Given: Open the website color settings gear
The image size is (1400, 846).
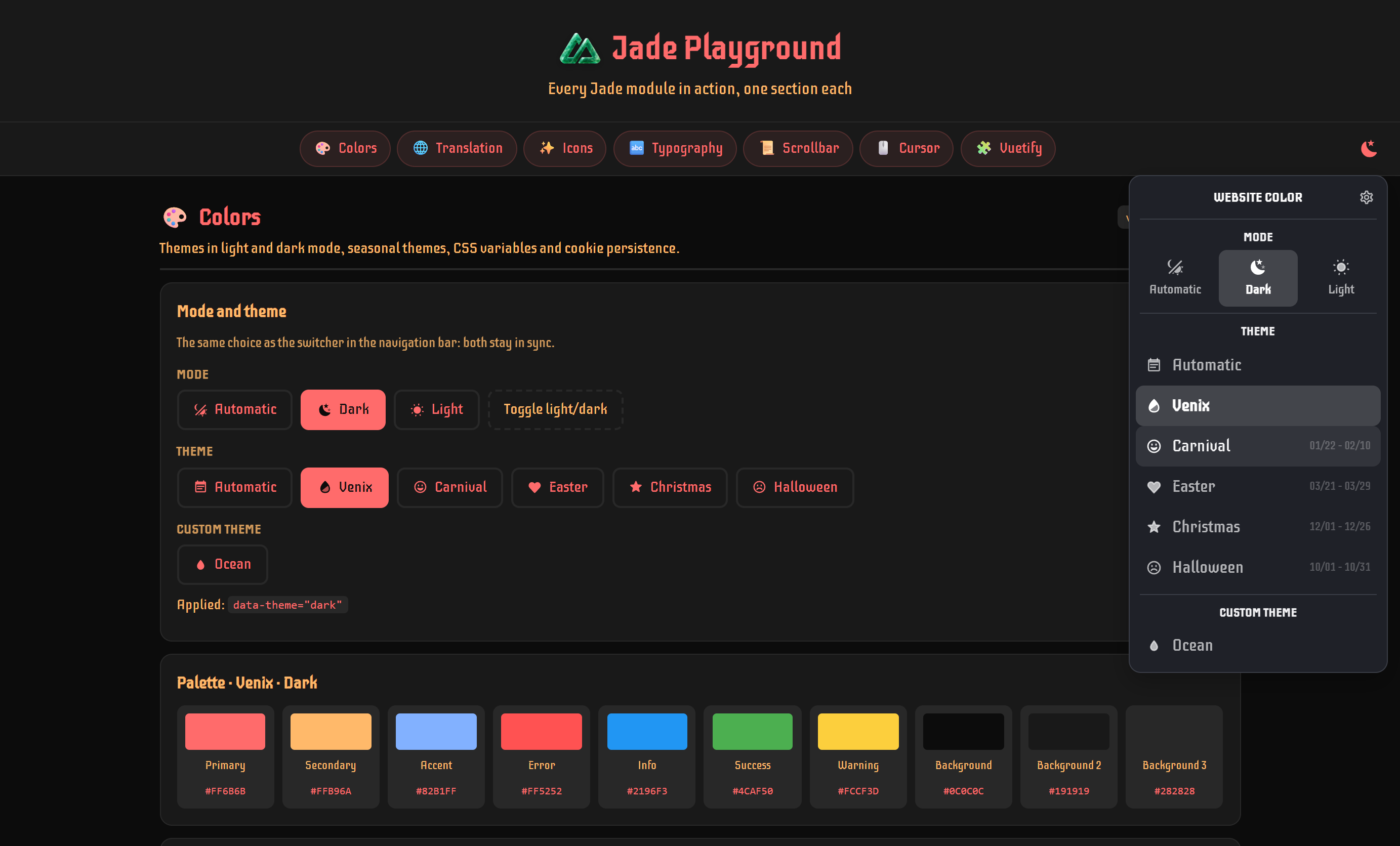Looking at the screenshot, I should coord(1366,197).
